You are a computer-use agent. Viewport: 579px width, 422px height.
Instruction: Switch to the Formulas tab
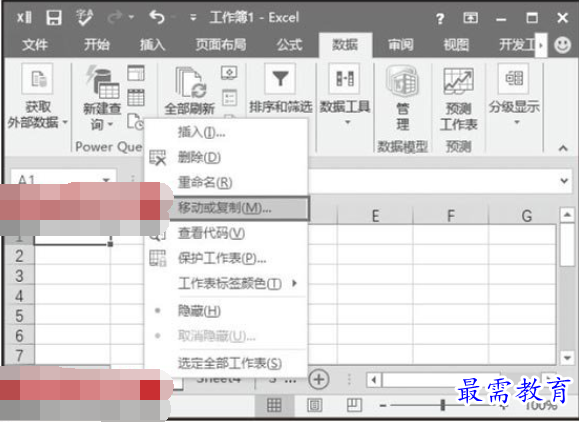coord(290,45)
